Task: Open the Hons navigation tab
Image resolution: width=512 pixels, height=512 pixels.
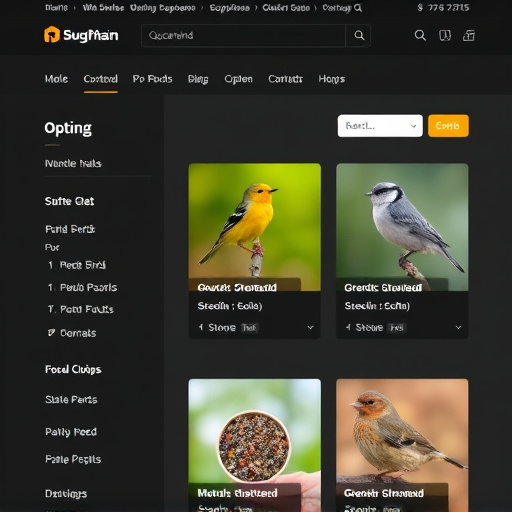Action: click(331, 79)
